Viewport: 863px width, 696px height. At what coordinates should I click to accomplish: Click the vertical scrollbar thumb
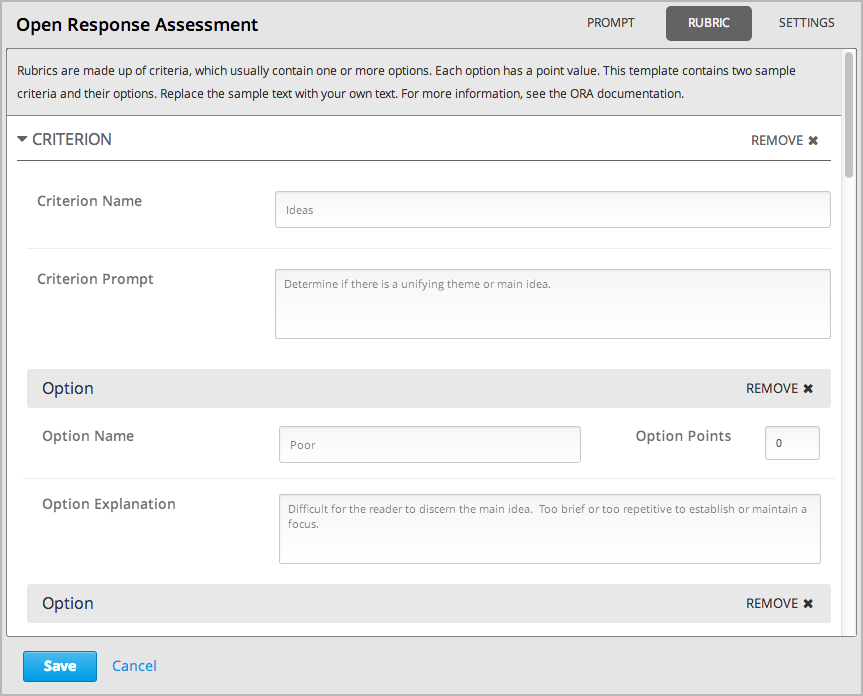[849, 114]
